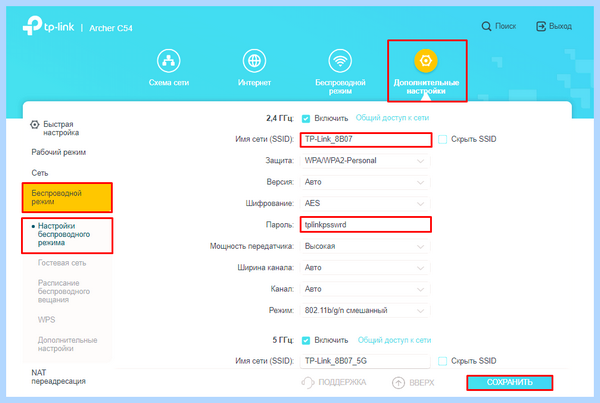600x403 pixels.
Task: Open the Internet globe icon
Action: (x=254, y=60)
